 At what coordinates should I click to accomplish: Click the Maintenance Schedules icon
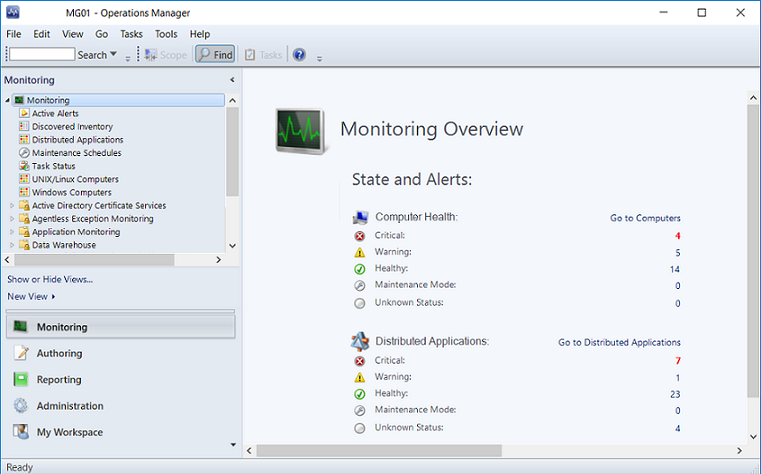click(24, 152)
